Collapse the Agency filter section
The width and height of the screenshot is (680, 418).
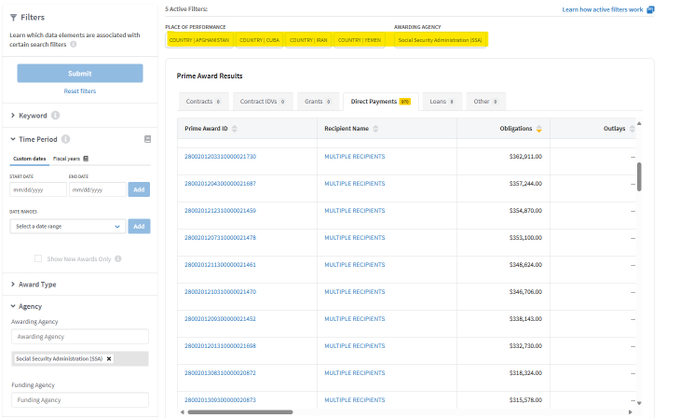(30, 306)
